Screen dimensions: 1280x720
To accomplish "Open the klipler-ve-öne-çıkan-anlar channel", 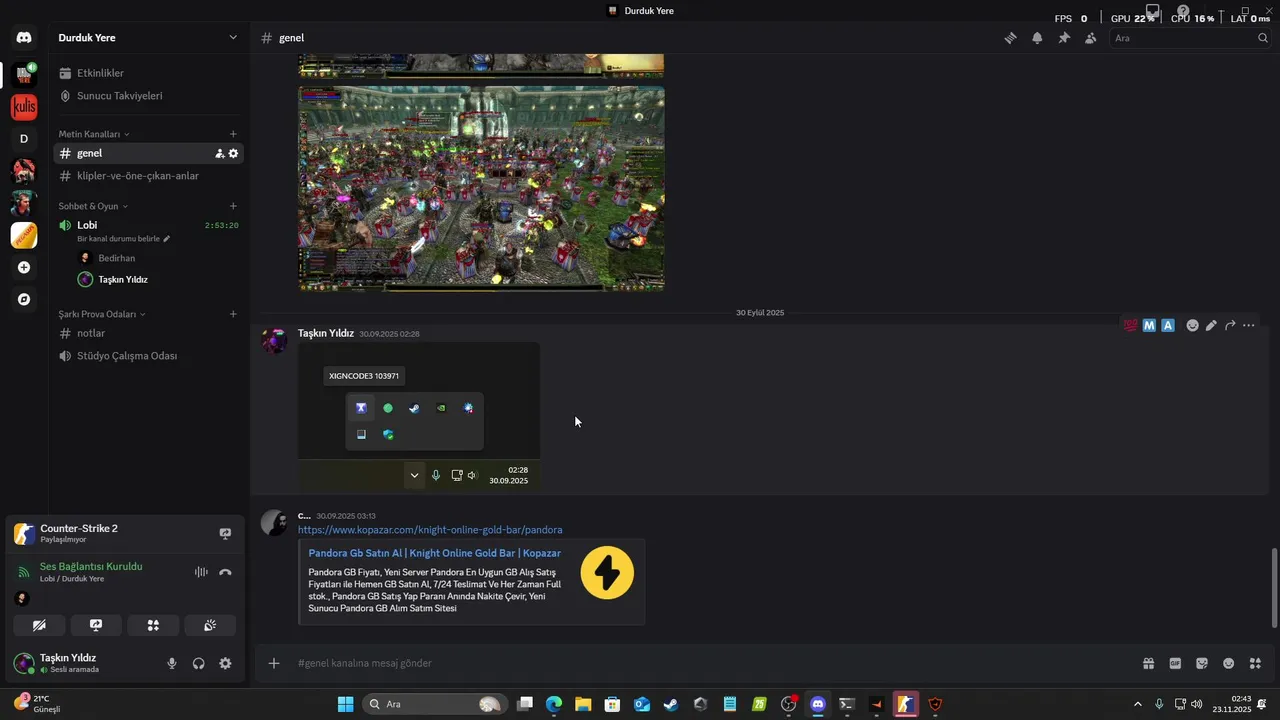I will (148, 176).
